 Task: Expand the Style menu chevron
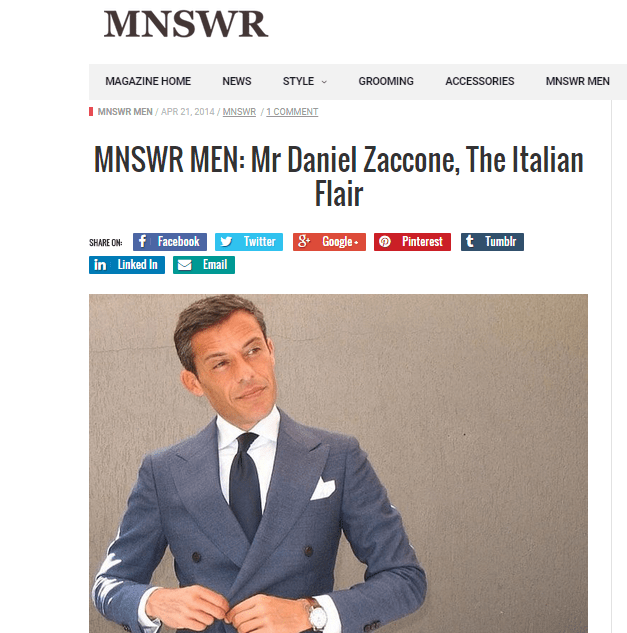[x=324, y=82]
